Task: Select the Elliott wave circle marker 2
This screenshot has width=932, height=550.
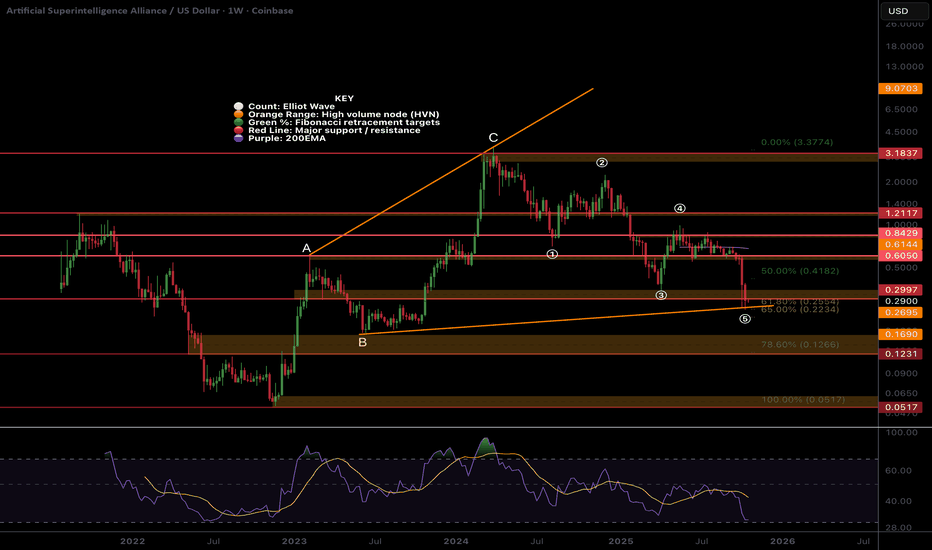Action: coord(602,162)
